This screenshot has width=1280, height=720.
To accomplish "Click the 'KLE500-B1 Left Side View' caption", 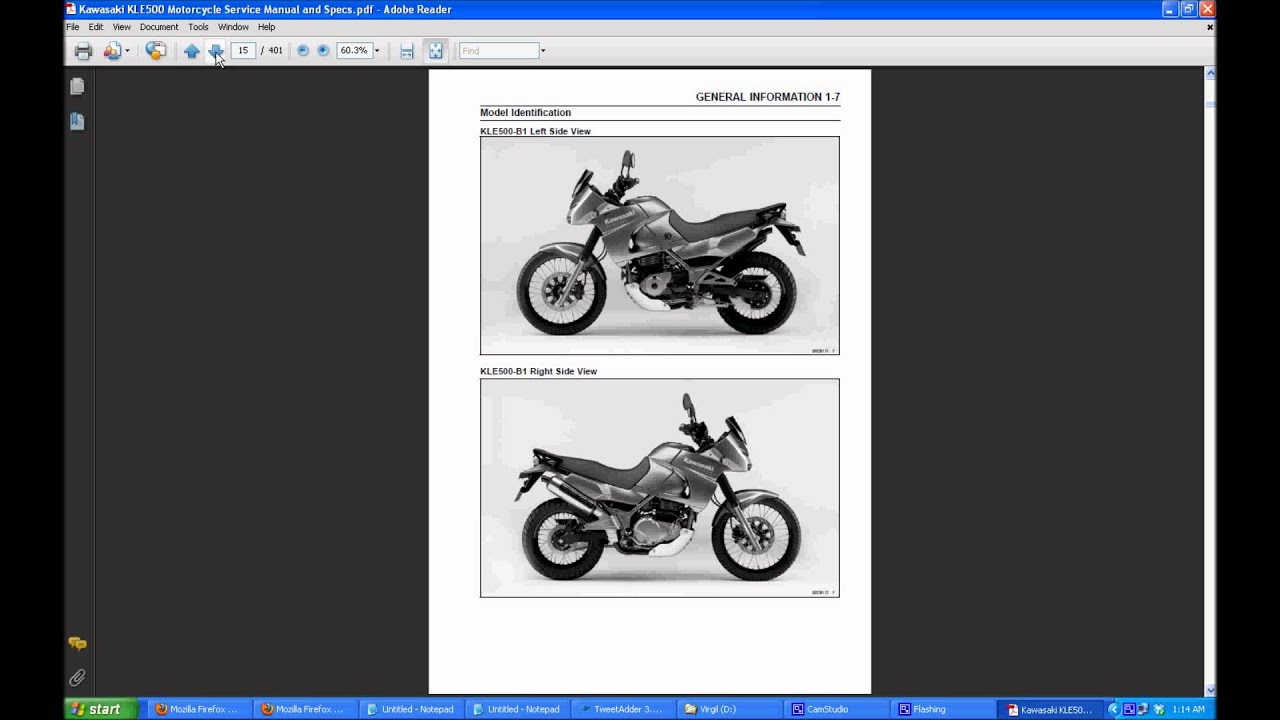I will [535, 131].
